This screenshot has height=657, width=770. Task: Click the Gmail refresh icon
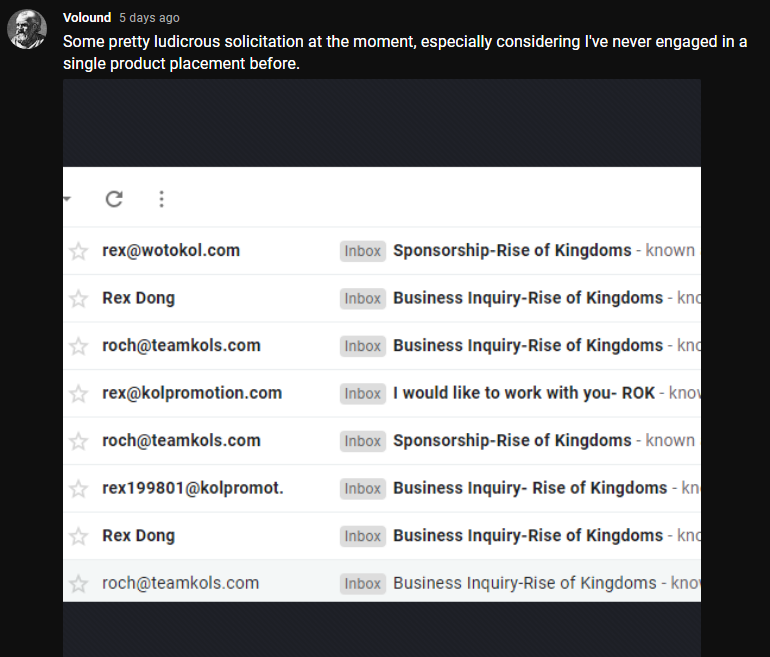click(114, 199)
